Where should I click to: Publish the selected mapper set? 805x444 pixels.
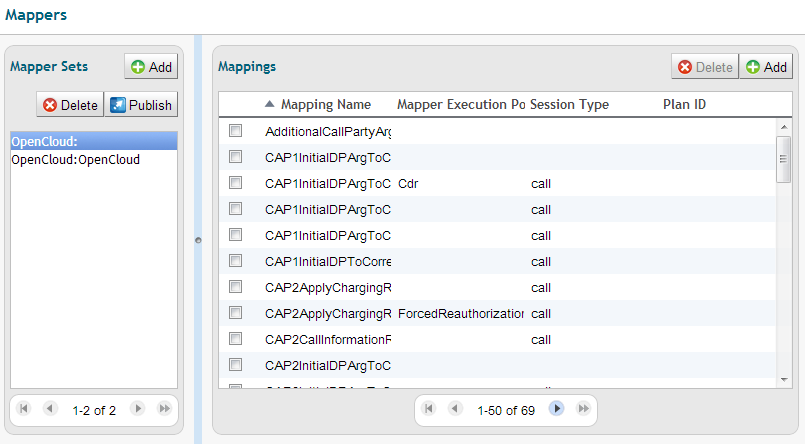141,105
